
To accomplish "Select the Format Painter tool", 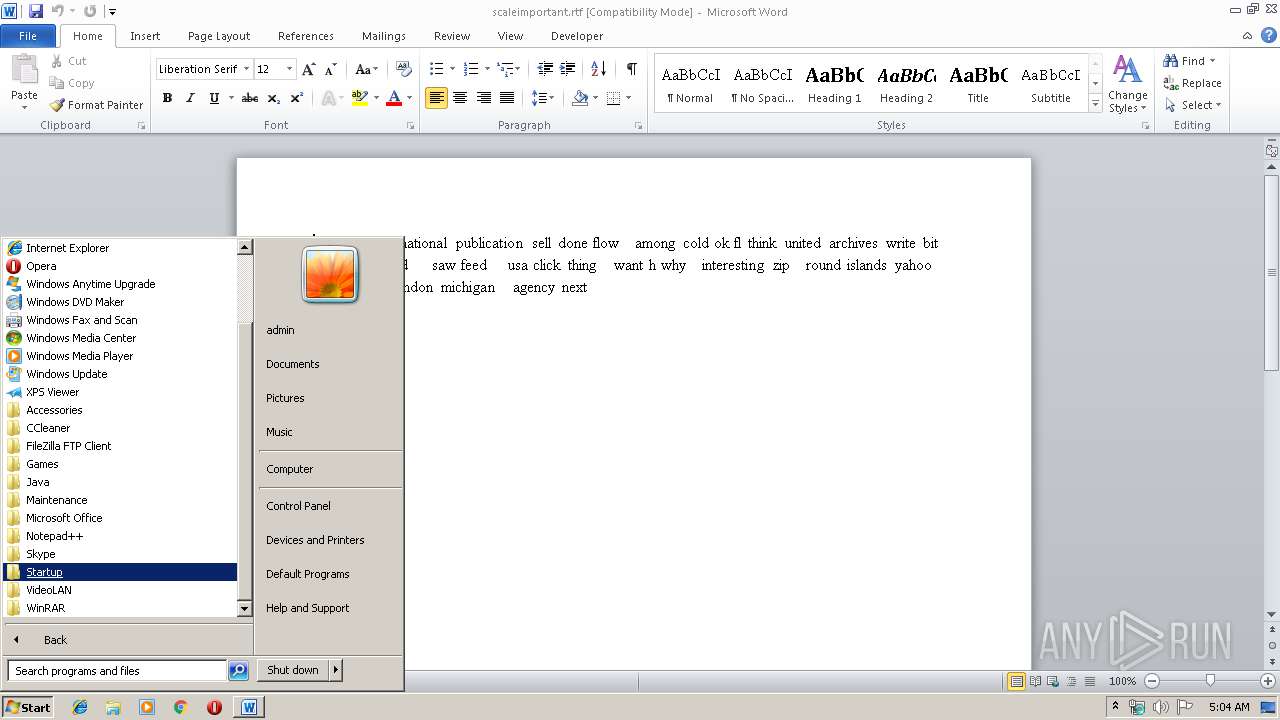I will click(97, 105).
